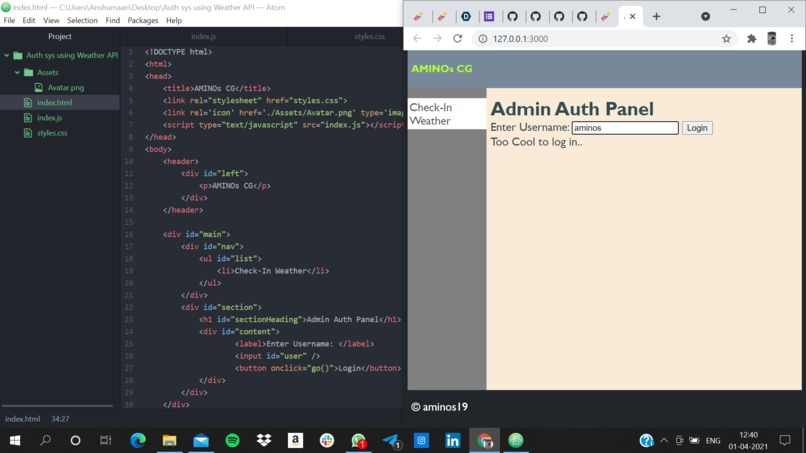Select the Assets folder row

(60, 73)
